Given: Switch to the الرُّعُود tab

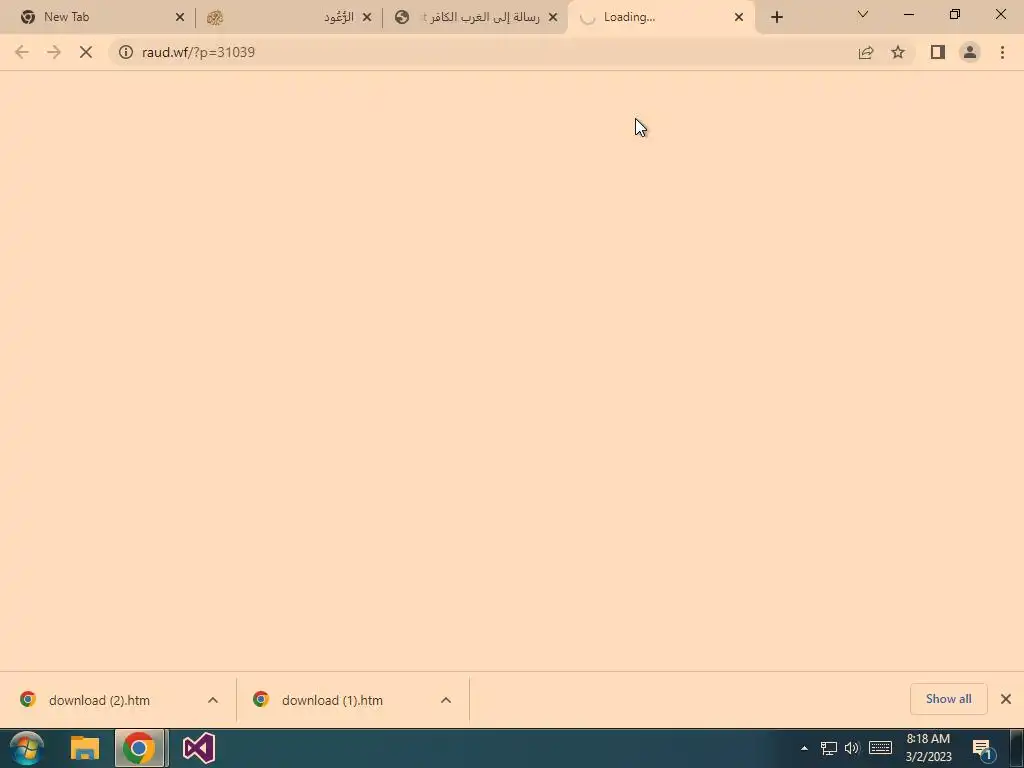Looking at the screenshot, I should pos(289,17).
